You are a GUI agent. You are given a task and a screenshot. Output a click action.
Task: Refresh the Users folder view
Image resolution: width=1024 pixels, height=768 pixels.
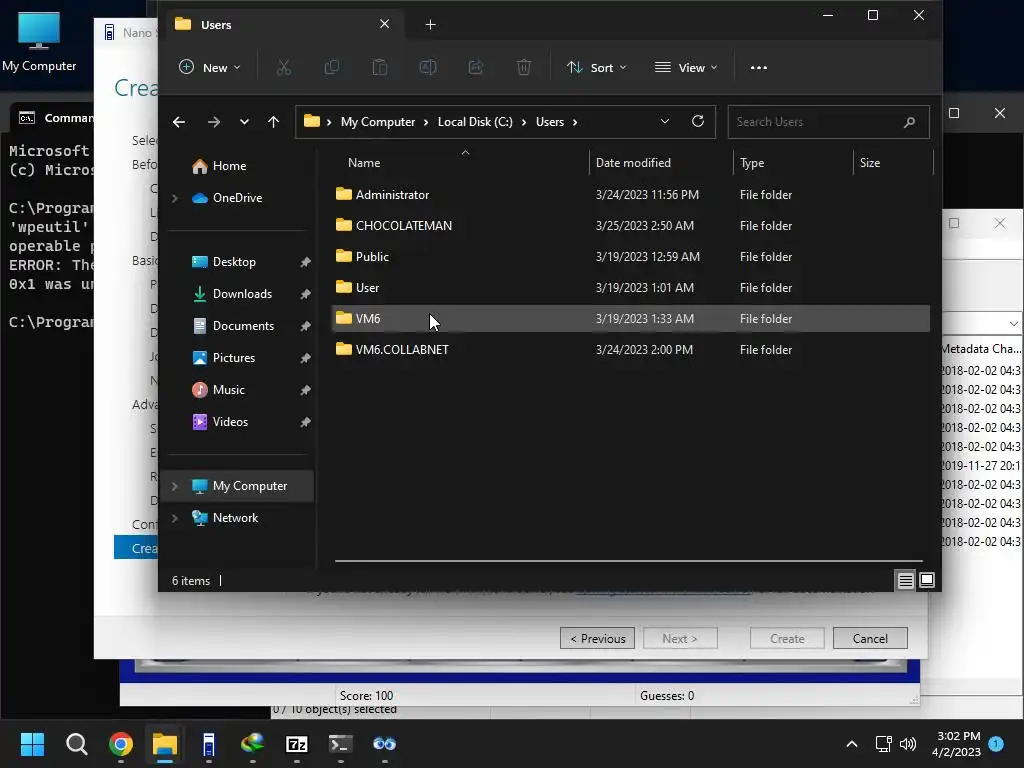point(697,121)
